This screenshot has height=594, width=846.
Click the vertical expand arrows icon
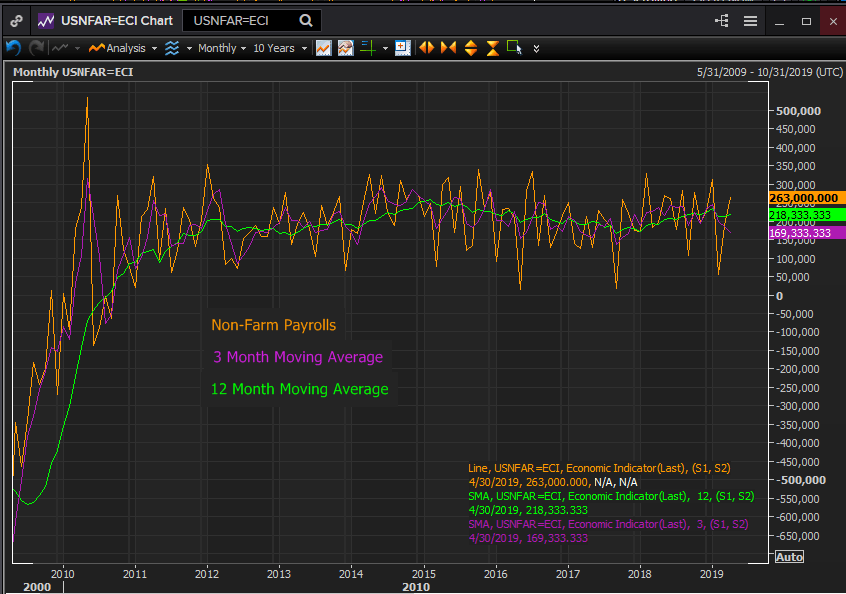470,48
